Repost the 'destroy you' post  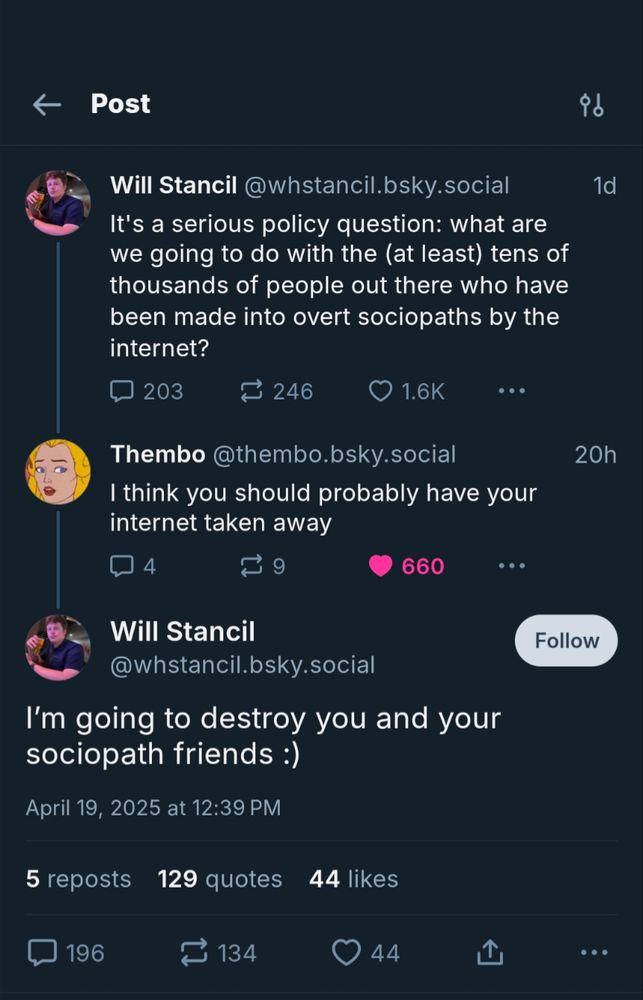coord(189,953)
